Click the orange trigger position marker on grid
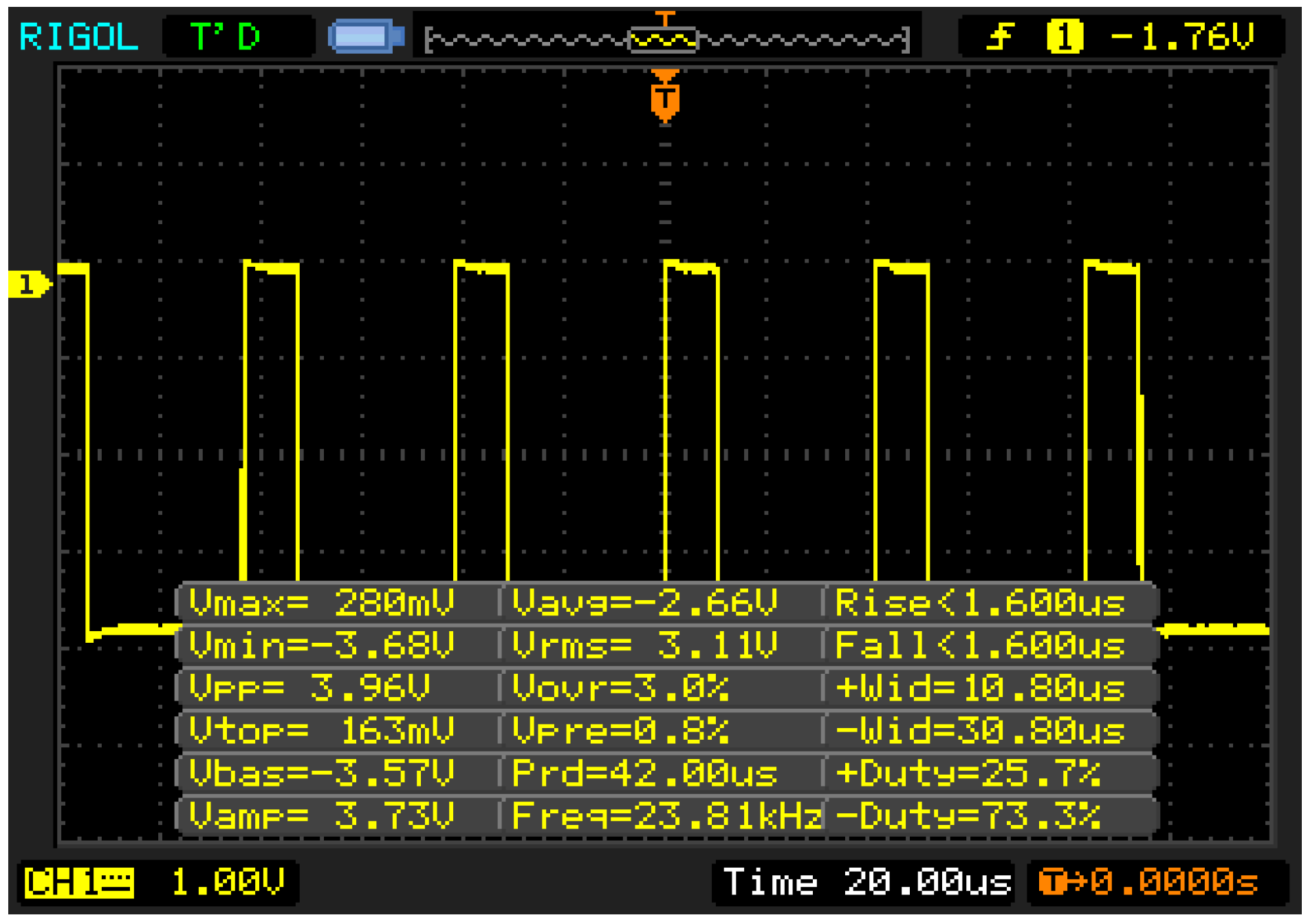This screenshot has width=1308, height=924. tap(665, 98)
